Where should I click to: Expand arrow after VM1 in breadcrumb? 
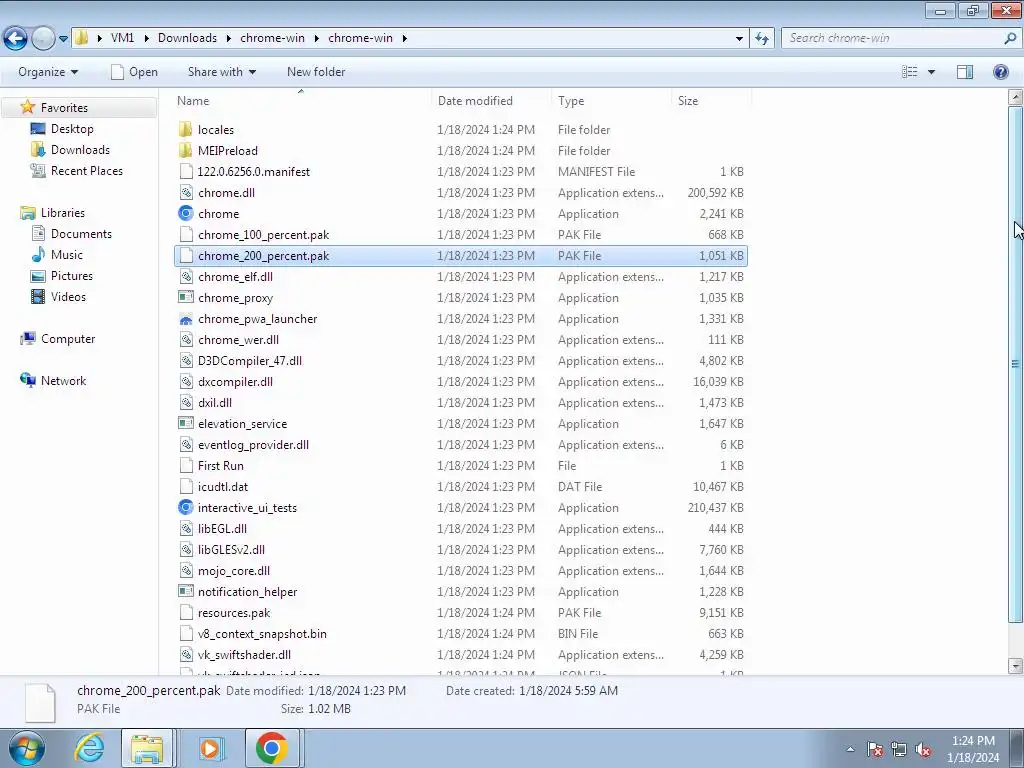coord(146,39)
